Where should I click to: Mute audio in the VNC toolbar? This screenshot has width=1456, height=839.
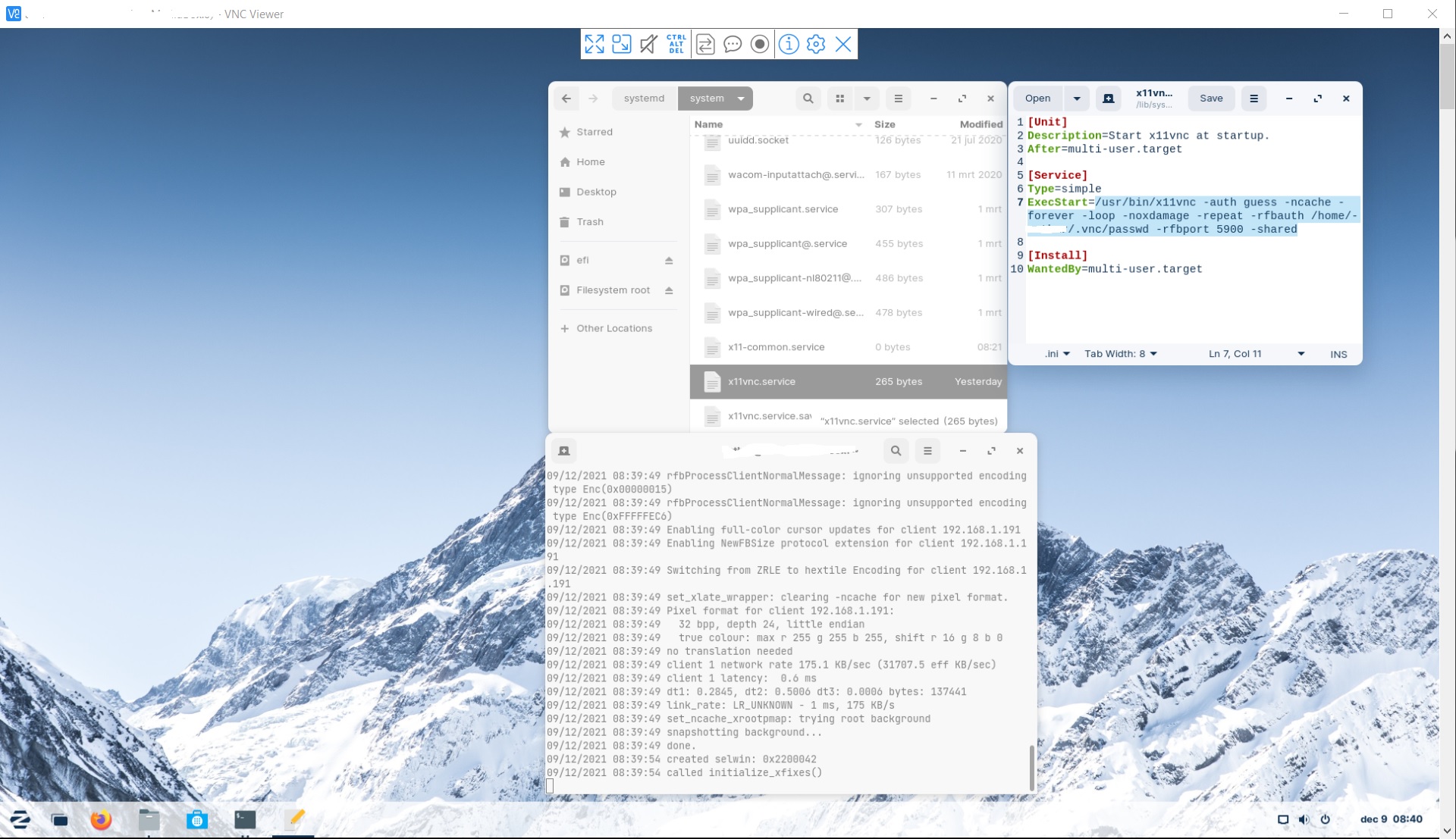tap(648, 44)
